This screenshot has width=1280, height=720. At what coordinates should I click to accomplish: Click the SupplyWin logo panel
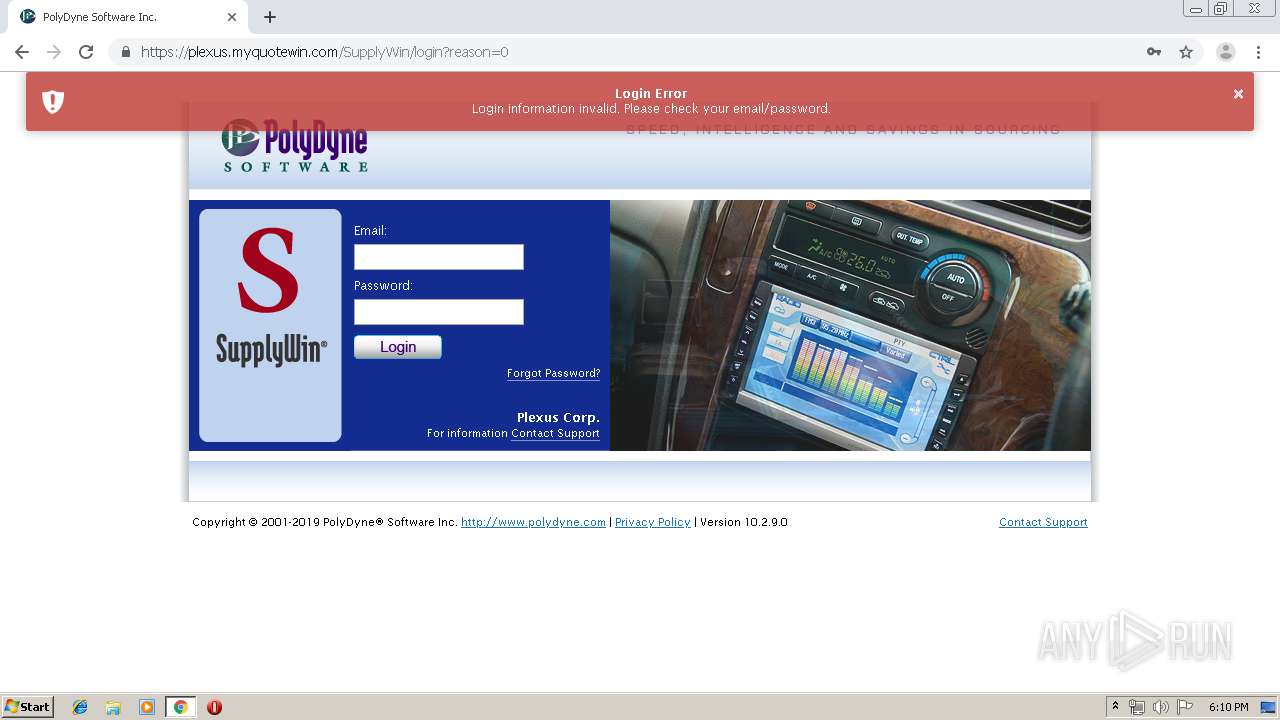pos(270,325)
